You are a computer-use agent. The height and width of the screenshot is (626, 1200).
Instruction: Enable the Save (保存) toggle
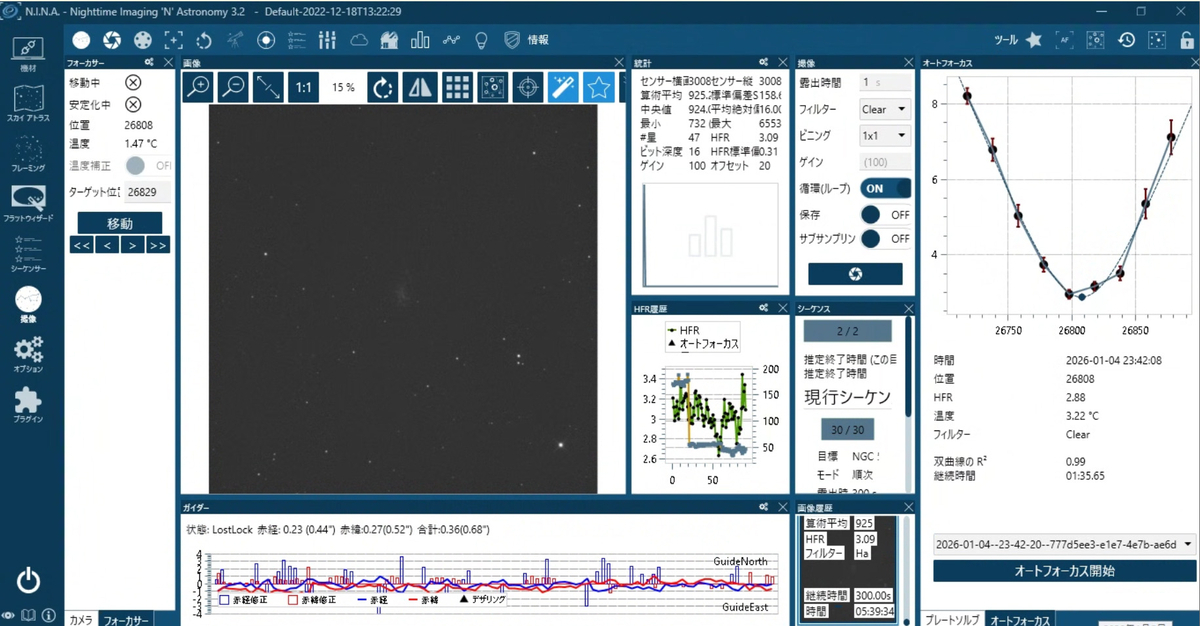[x=886, y=214]
